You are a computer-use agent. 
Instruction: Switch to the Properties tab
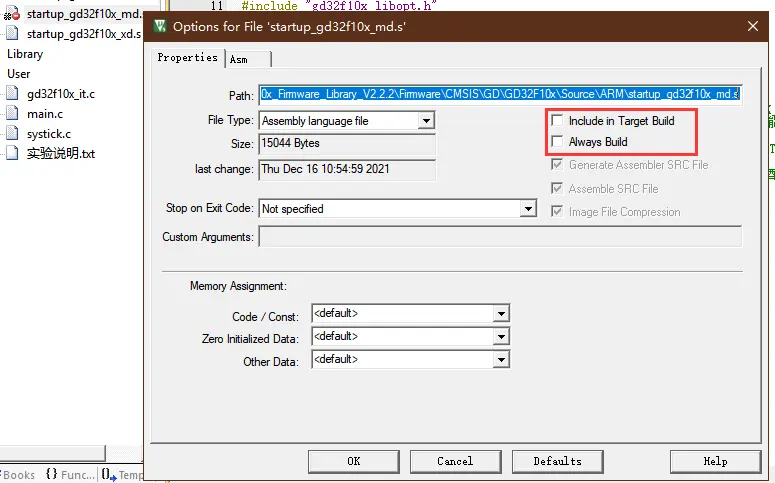pos(187,57)
